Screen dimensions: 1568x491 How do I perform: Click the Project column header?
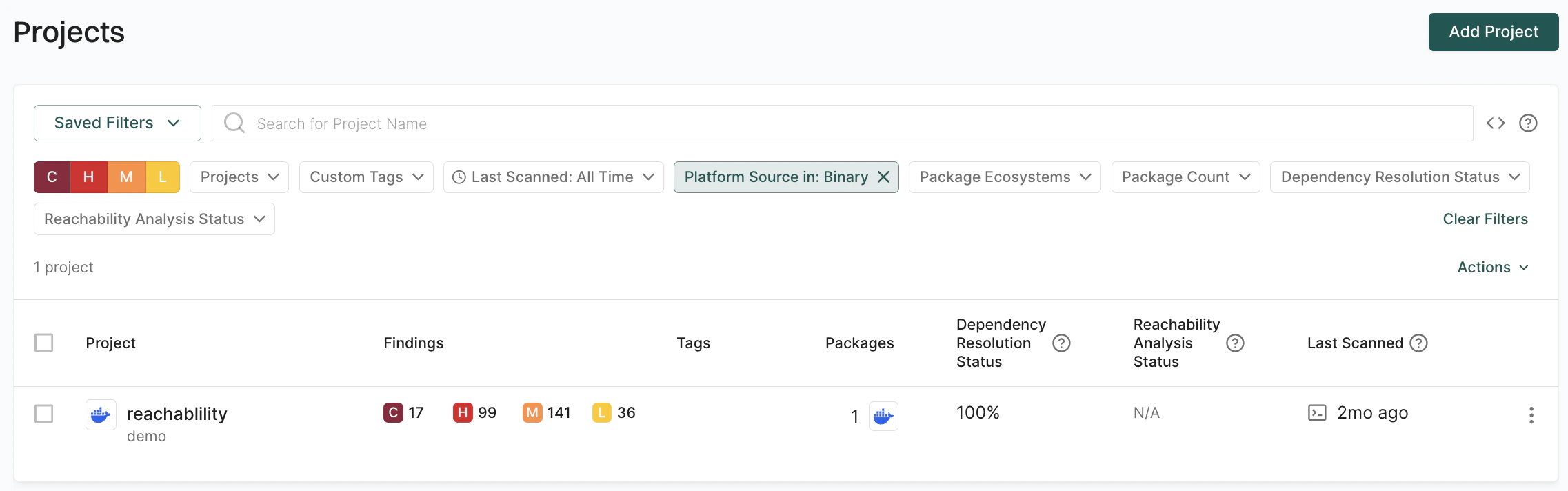(x=110, y=343)
